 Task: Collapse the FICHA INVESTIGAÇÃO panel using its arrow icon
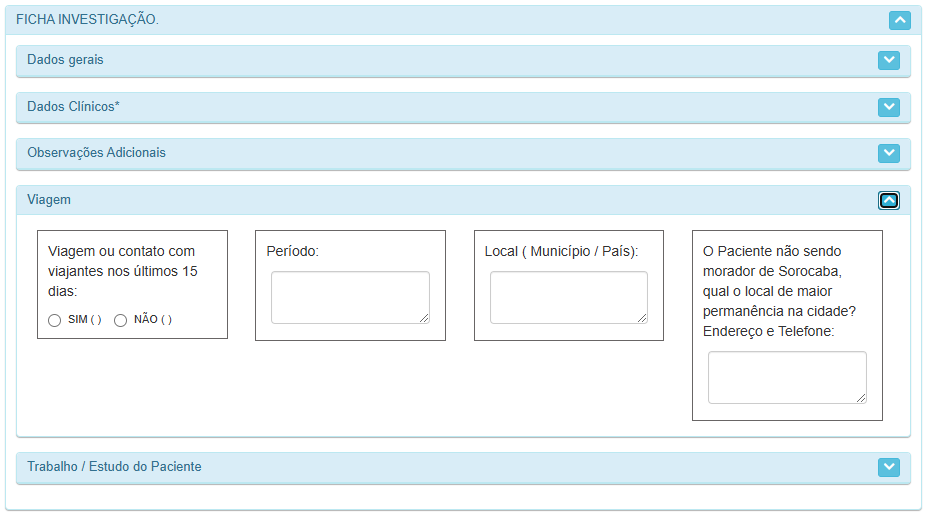point(900,19)
